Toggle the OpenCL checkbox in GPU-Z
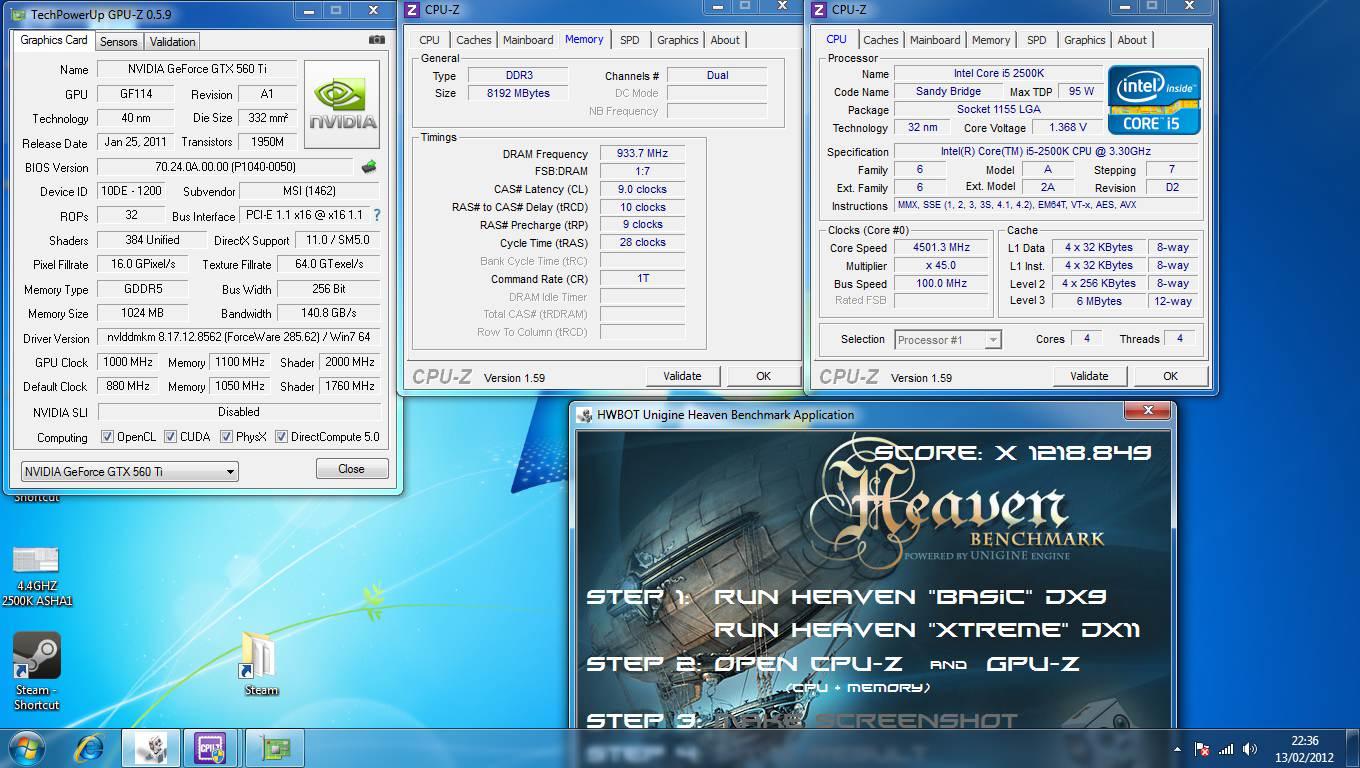 click(107, 437)
